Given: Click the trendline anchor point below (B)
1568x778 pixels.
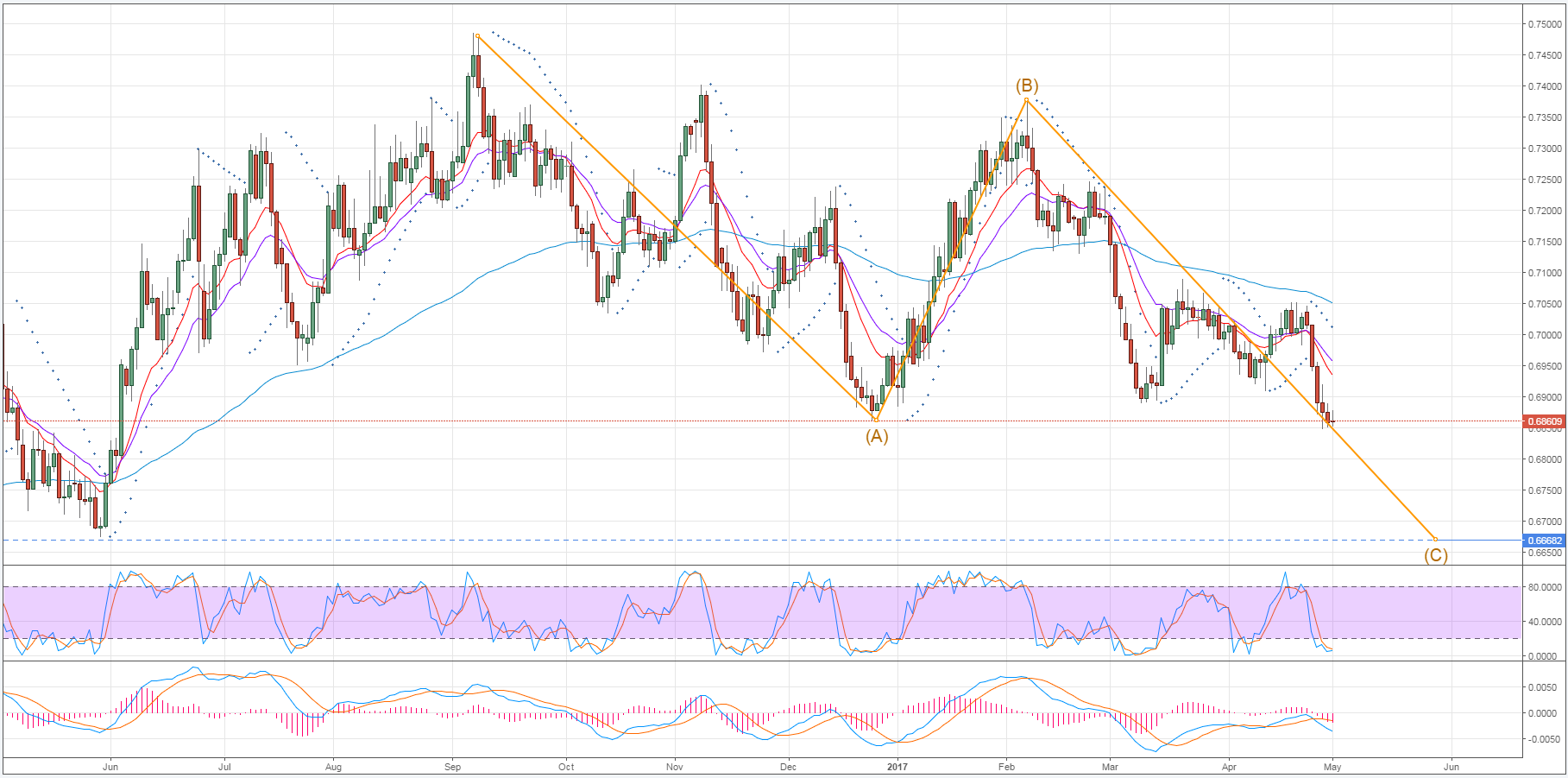Looking at the screenshot, I should (x=1026, y=100).
